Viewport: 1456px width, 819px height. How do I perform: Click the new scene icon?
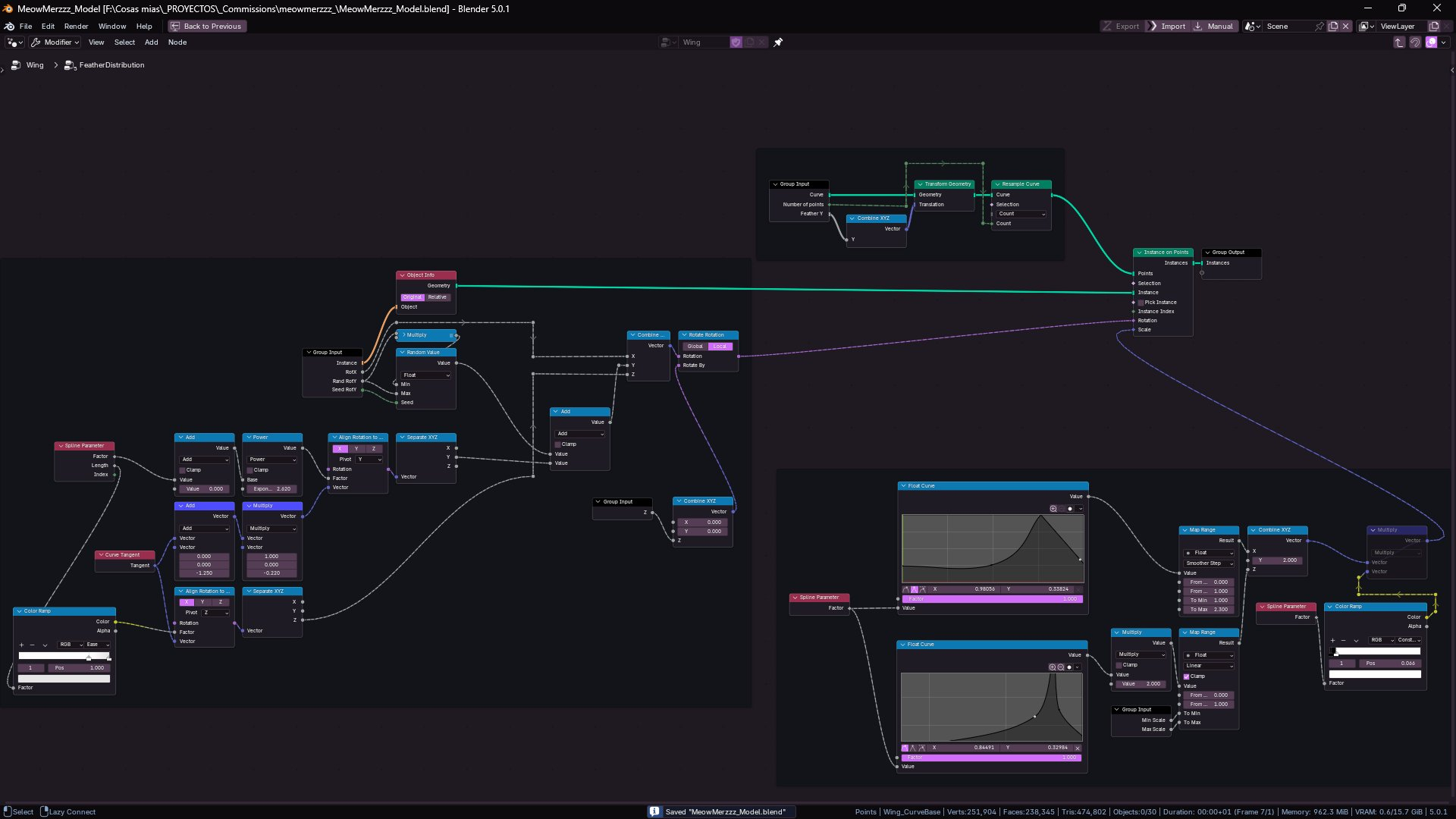[x=1333, y=27]
